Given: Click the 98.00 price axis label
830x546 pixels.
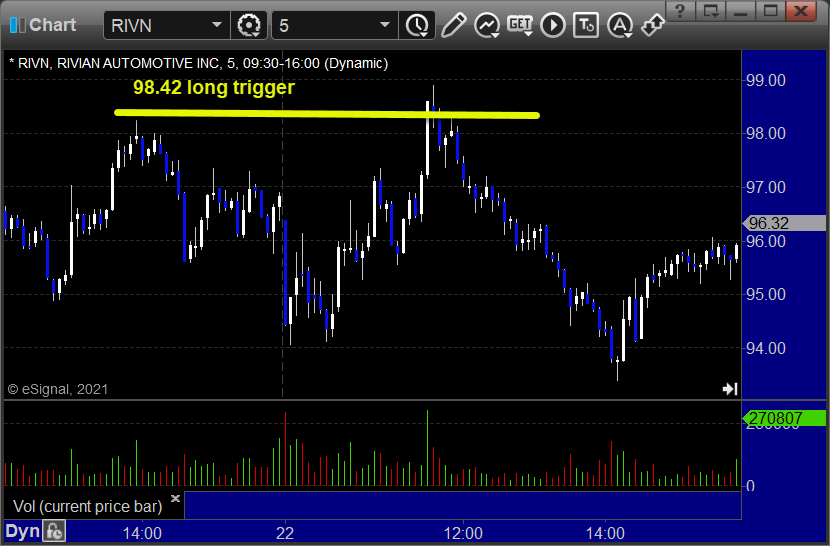Looking at the screenshot, I should [x=765, y=133].
